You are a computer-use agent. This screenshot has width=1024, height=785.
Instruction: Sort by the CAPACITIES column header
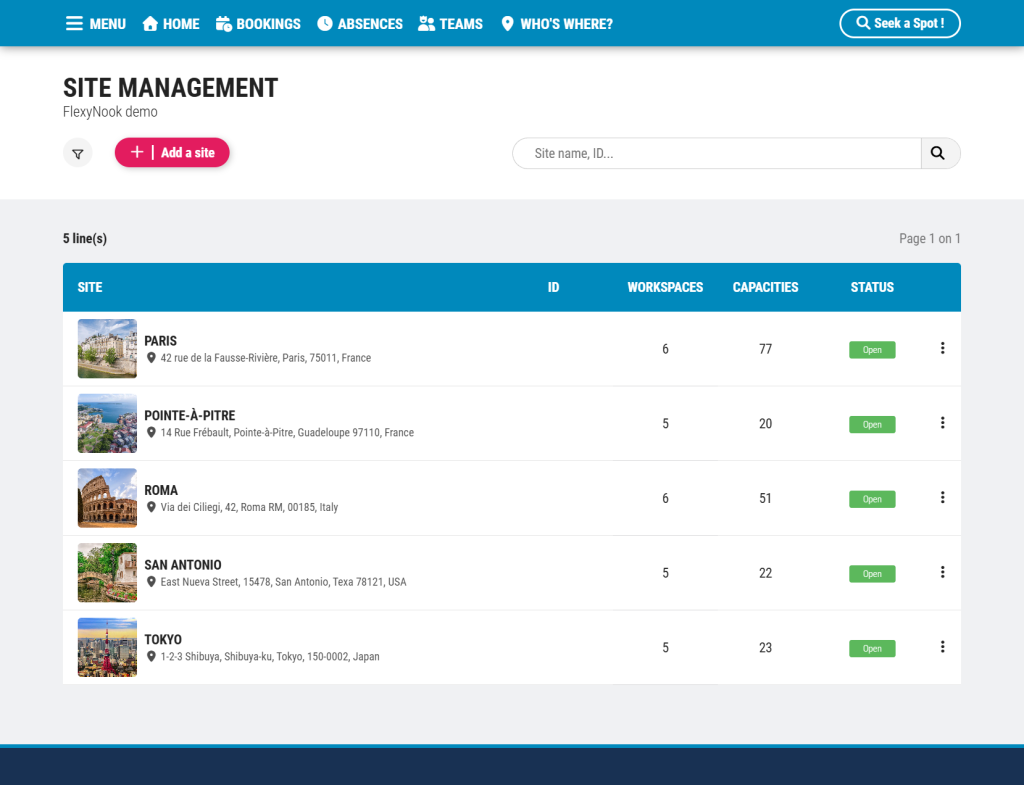click(765, 287)
